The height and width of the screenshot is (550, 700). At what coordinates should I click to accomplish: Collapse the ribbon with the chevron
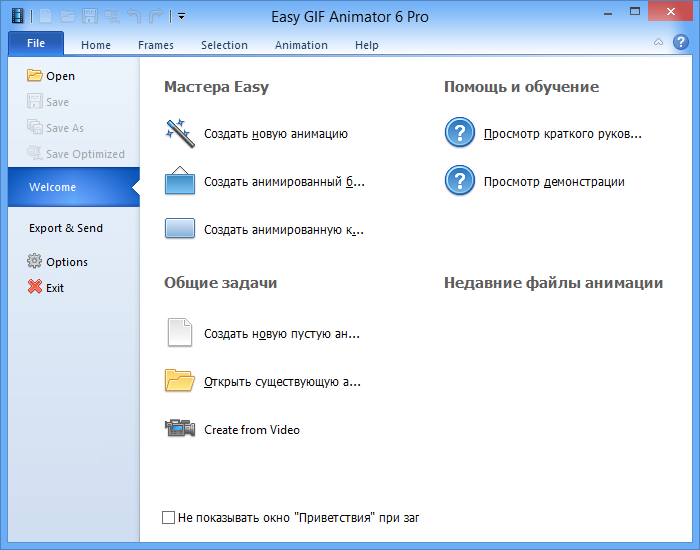658,42
